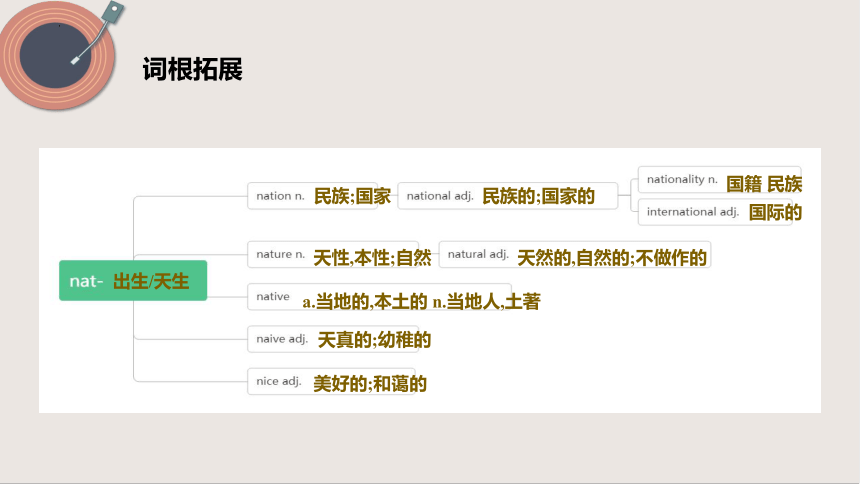Click the translation 天真的;幼稚的

point(374,340)
